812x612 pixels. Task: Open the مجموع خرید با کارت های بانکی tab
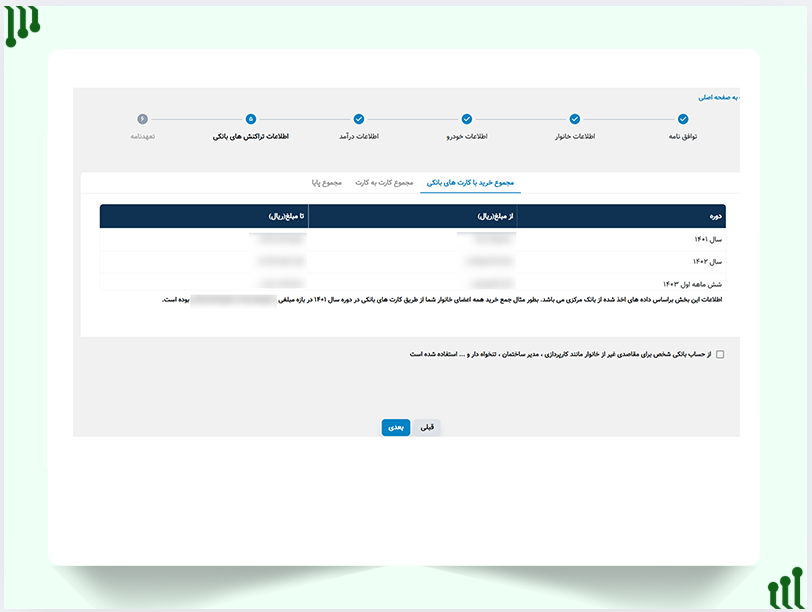pyautogui.click(x=470, y=183)
